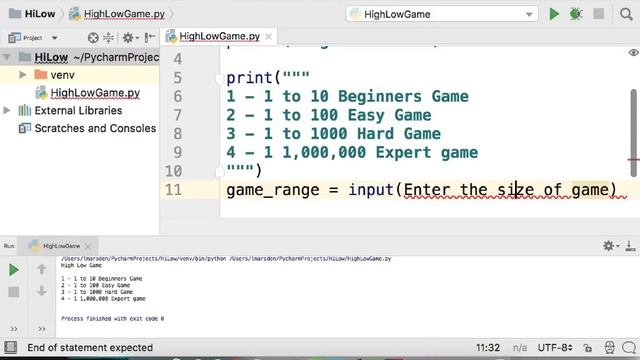
Task: Click the '1 to 1000 Hard Game' line
Action: pos(333,134)
